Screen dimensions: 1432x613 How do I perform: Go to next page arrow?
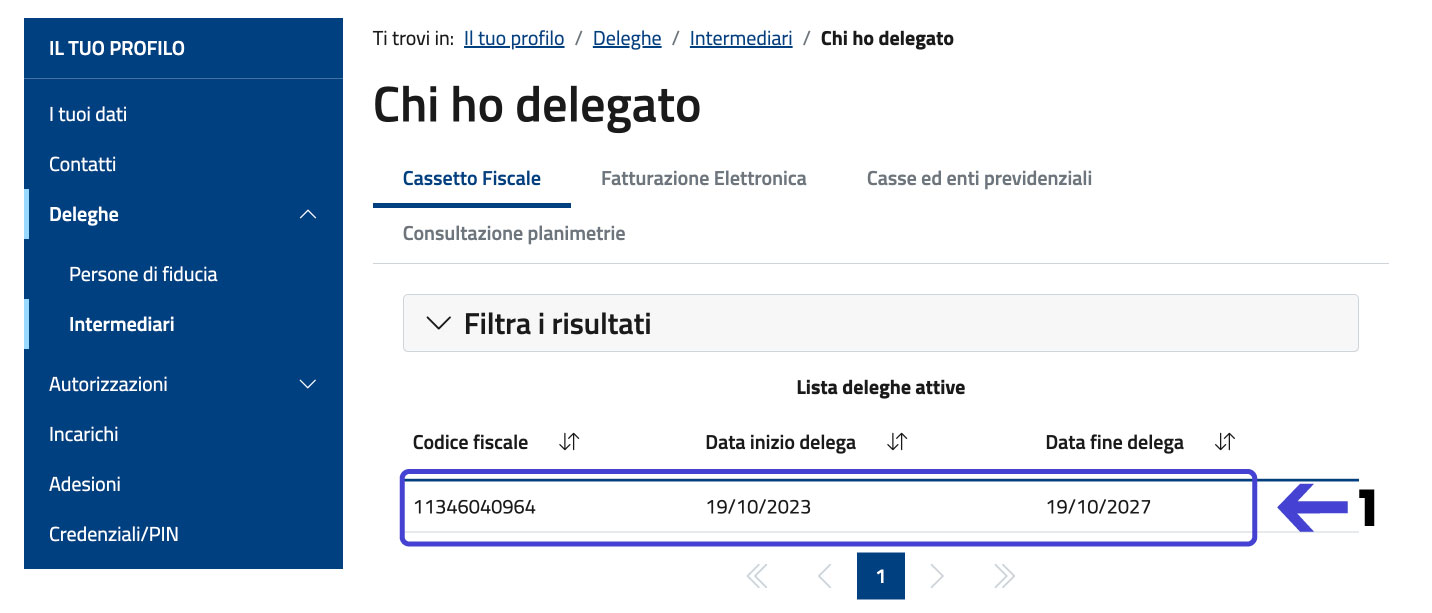tap(937, 576)
